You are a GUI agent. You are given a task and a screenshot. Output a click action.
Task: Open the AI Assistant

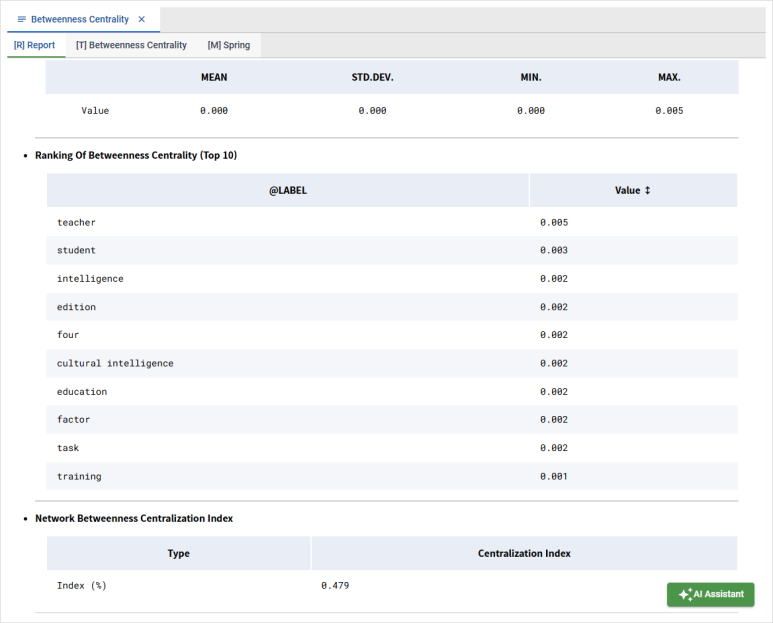pyautogui.click(x=710, y=594)
